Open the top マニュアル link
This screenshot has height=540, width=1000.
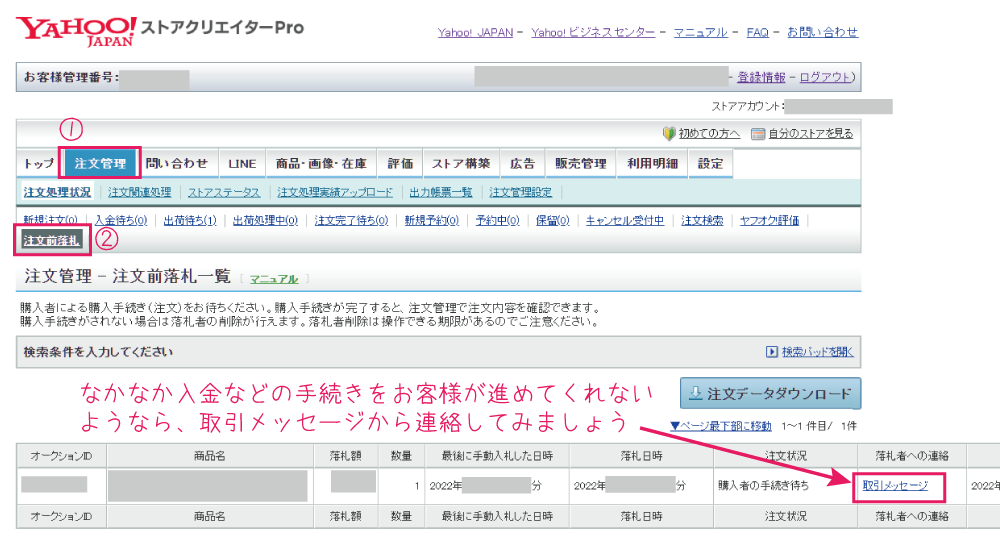[700, 32]
